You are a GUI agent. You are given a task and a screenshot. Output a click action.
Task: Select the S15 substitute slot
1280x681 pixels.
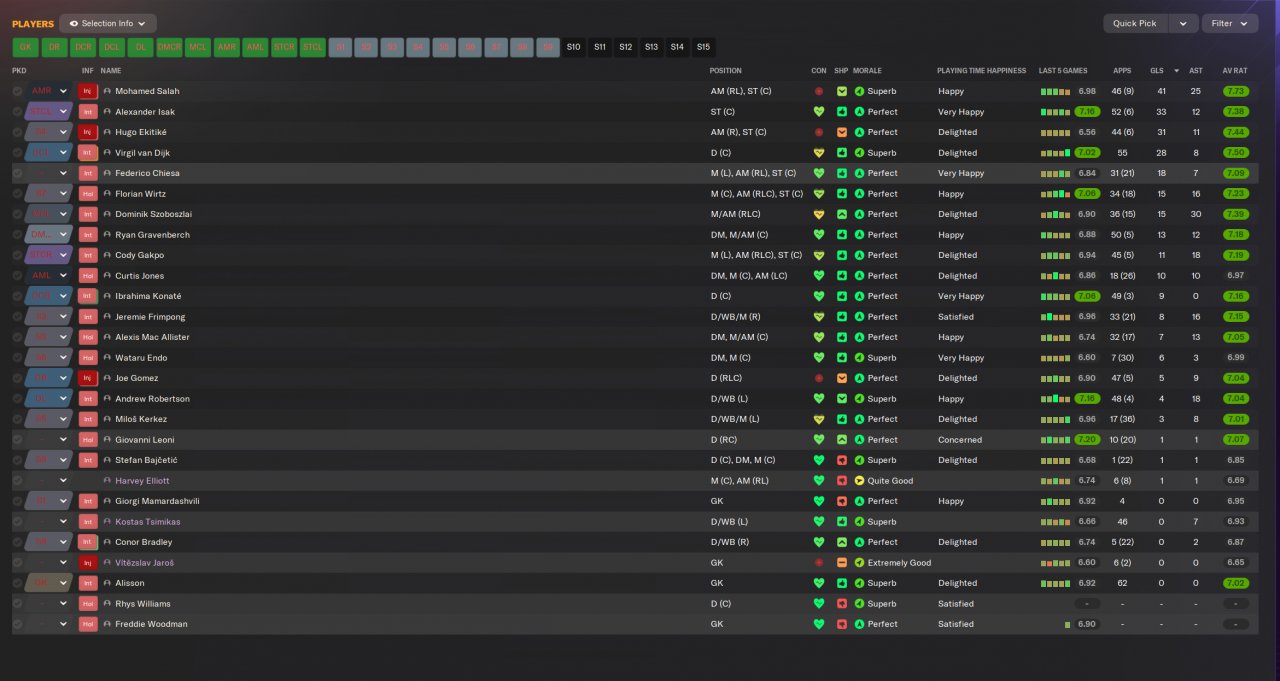(x=703, y=47)
